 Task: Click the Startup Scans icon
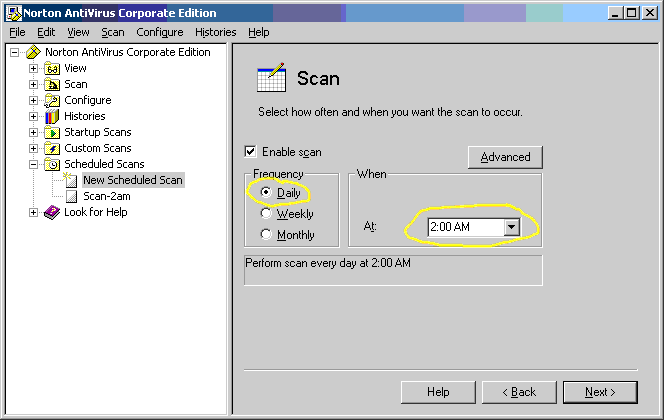tap(52, 132)
